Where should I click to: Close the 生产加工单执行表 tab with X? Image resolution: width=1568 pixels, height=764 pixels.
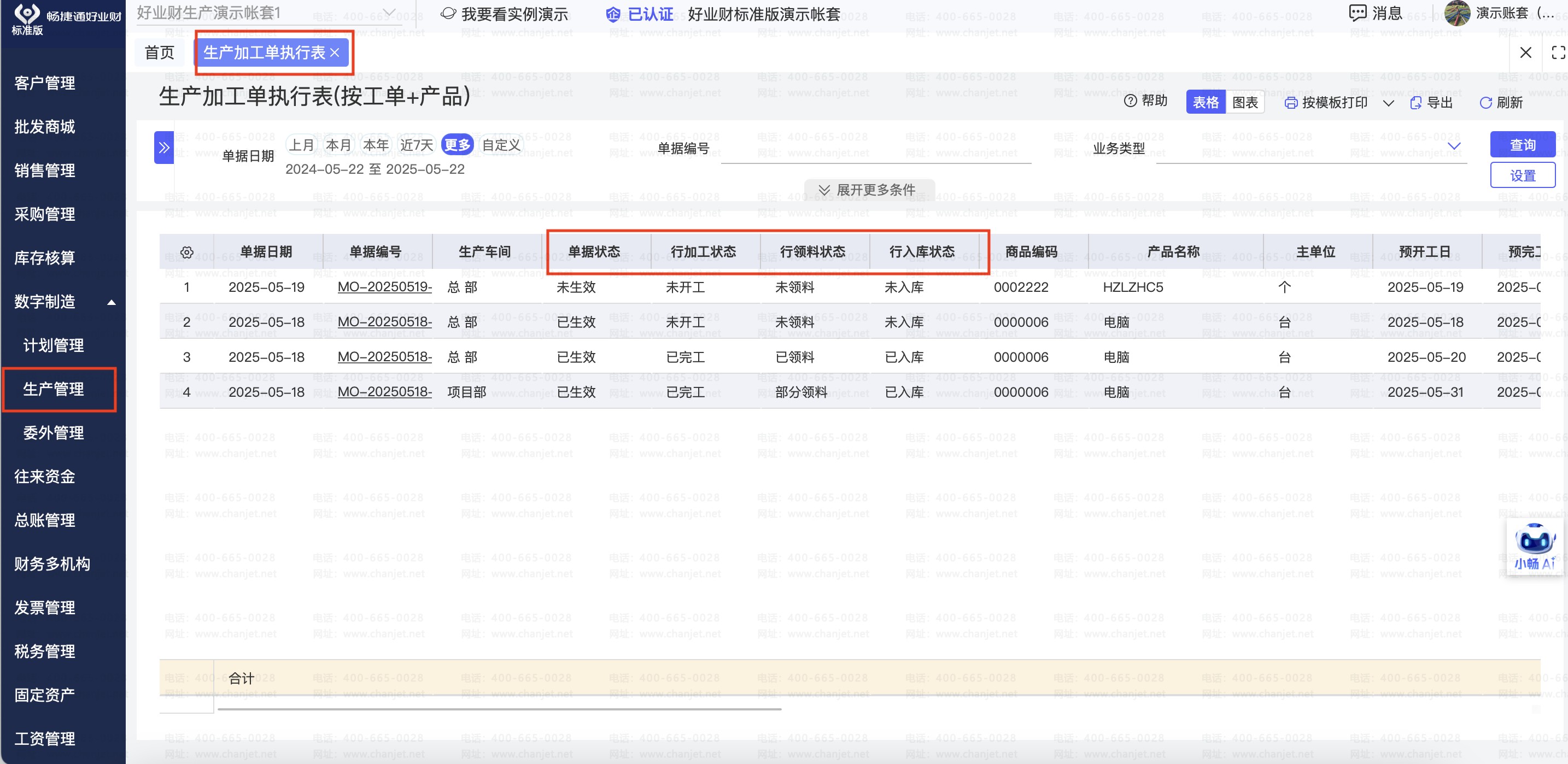coord(335,53)
